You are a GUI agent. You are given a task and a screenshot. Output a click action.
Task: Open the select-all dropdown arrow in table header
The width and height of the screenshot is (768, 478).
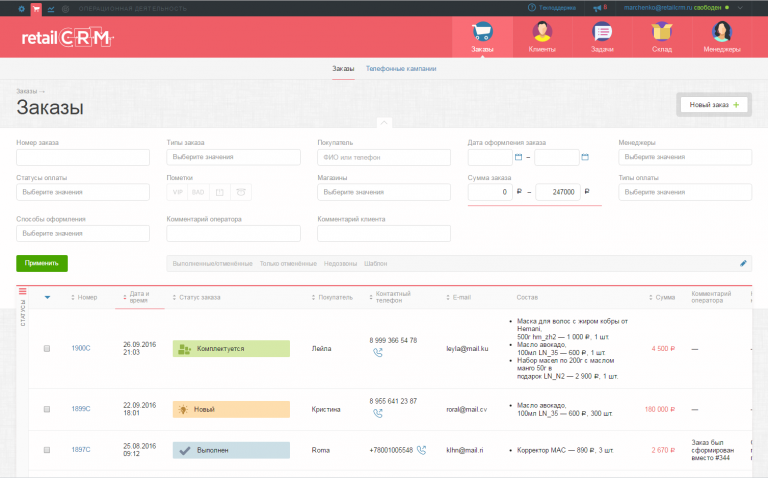48,297
